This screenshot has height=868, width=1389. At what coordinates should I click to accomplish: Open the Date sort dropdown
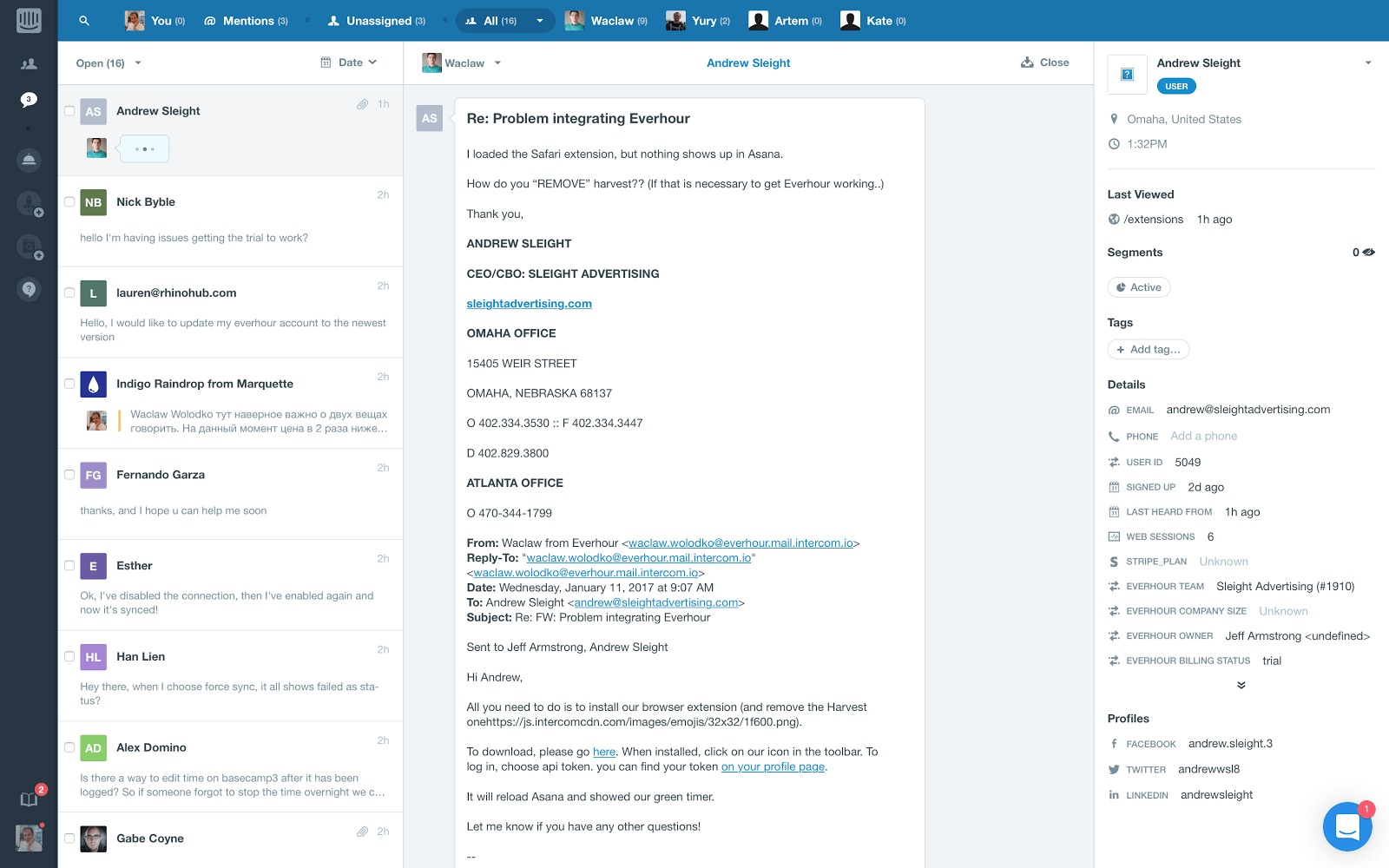[x=358, y=62]
